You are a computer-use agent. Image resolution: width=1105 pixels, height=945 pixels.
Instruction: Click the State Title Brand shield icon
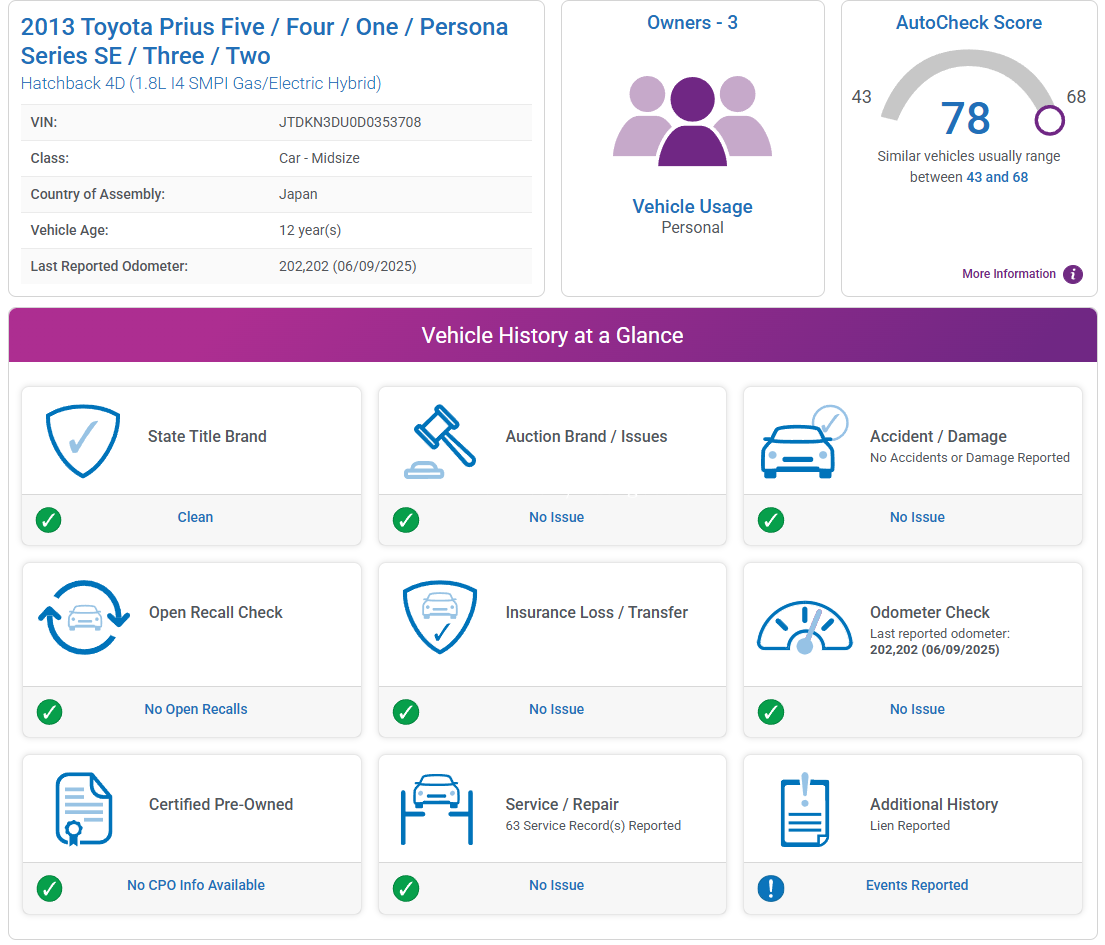pyautogui.click(x=83, y=441)
